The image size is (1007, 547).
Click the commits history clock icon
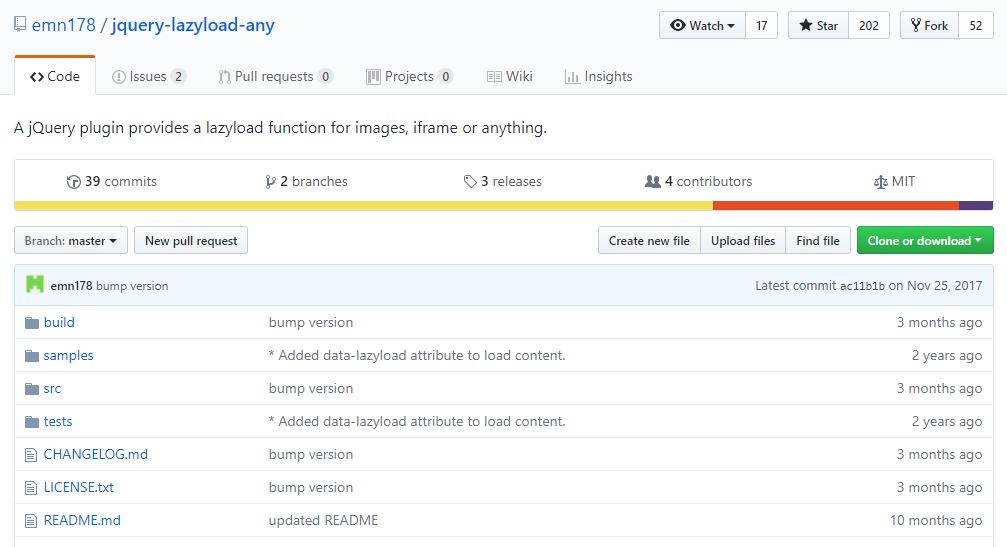tap(73, 182)
